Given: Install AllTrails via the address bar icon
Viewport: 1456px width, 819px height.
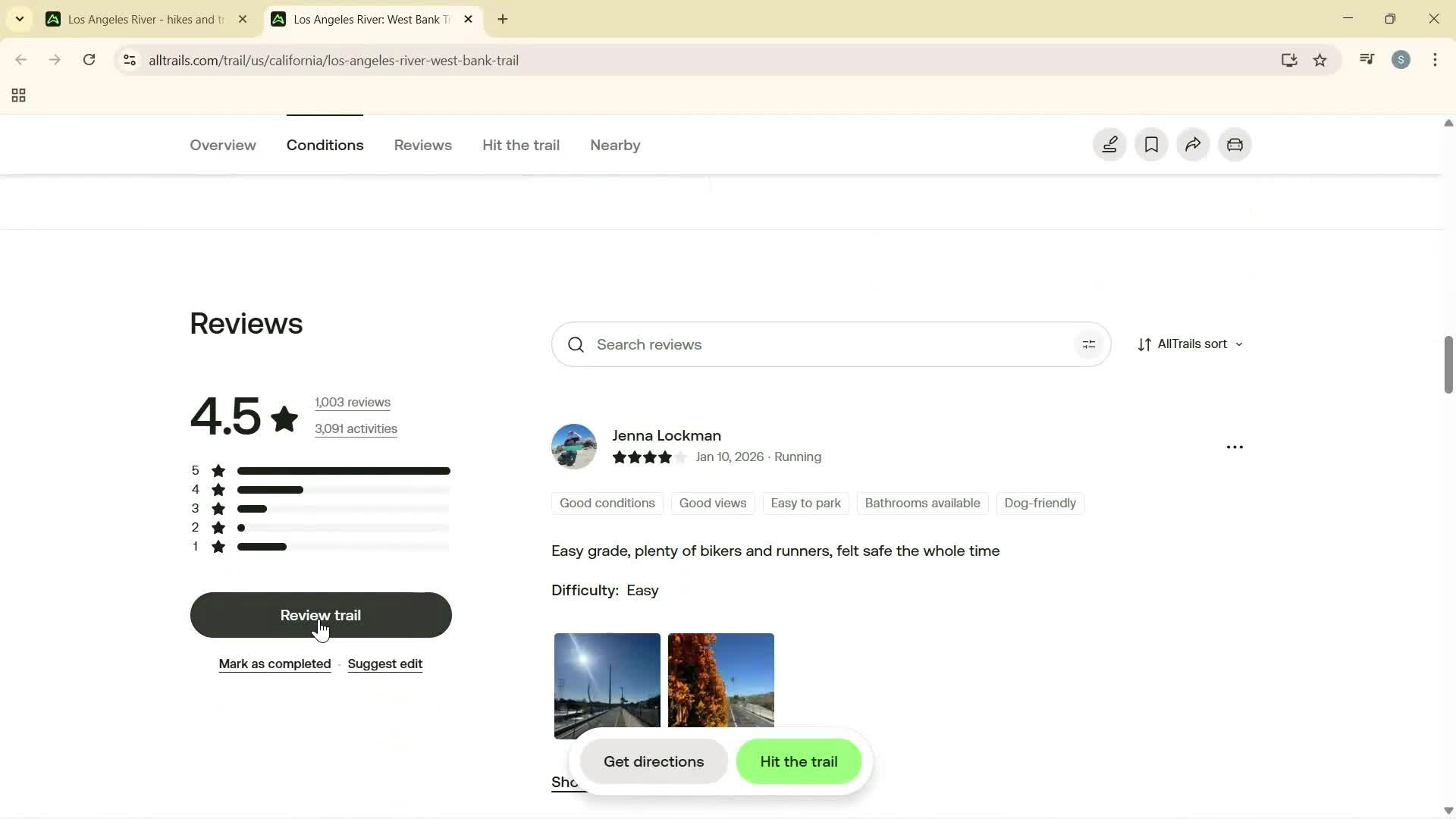Looking at the screenshot, I should pos(1288,60).
